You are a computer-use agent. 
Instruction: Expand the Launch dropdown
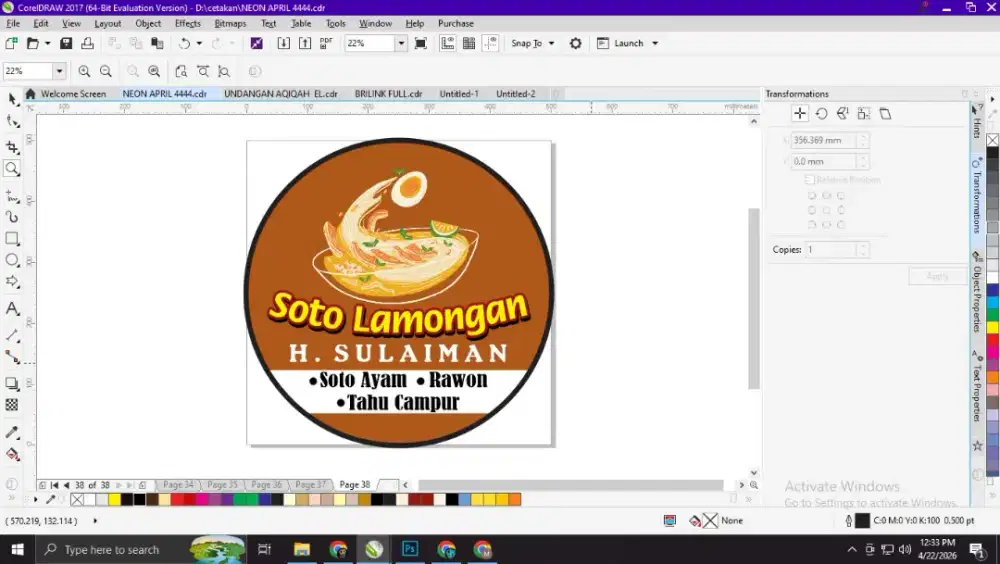[655, 43]
